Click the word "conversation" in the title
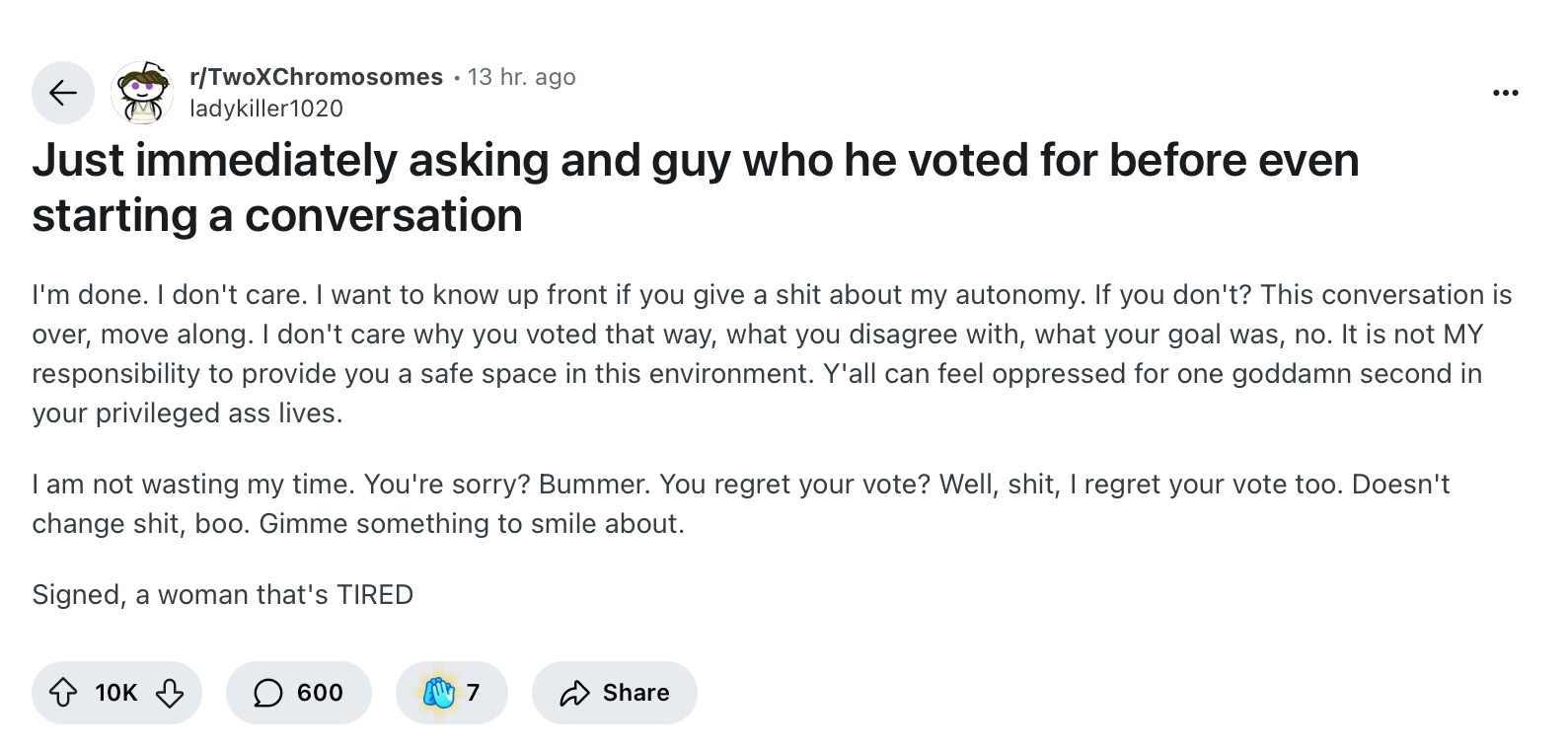The width and height of the screenshot is (1568, 750). click(x=384, y=215)
